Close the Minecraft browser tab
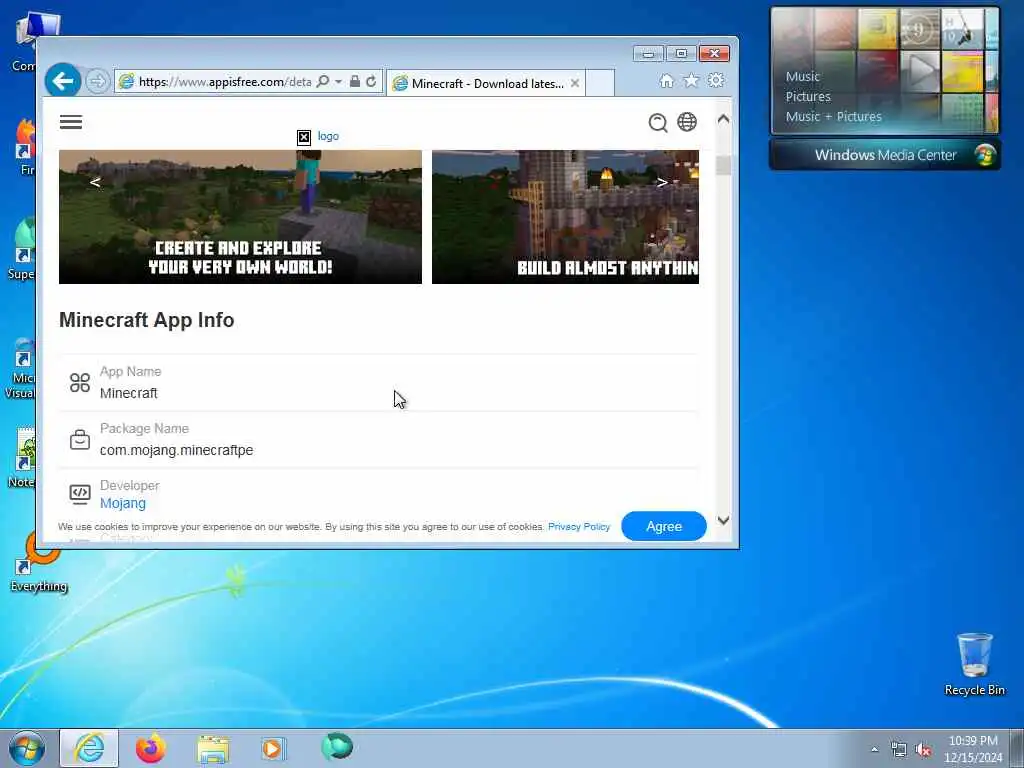The height and width of the screenshot is (768, 1024). coord(575,84)
